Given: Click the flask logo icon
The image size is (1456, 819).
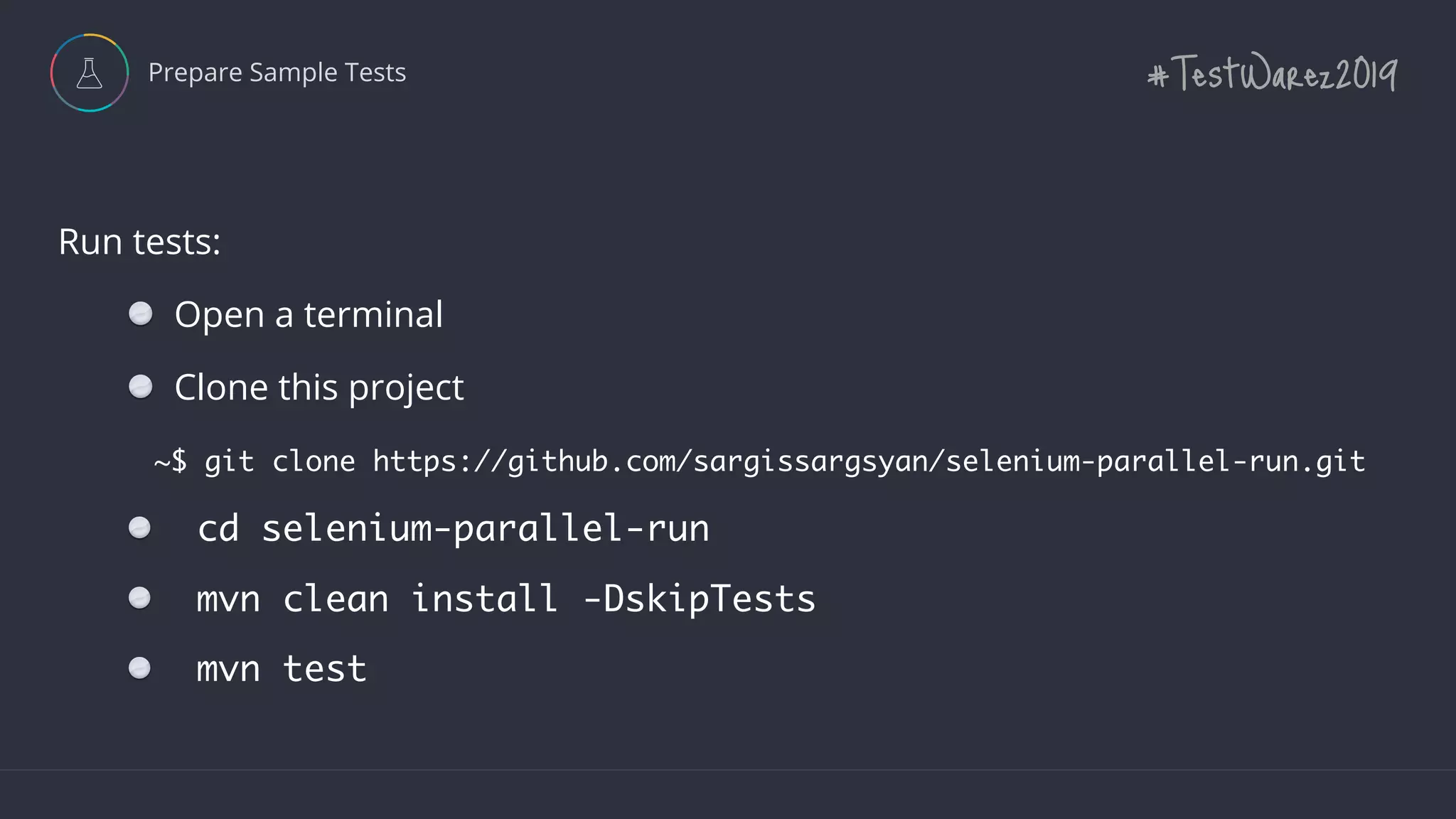Looking at the screenshot, I should pos(90,73).
